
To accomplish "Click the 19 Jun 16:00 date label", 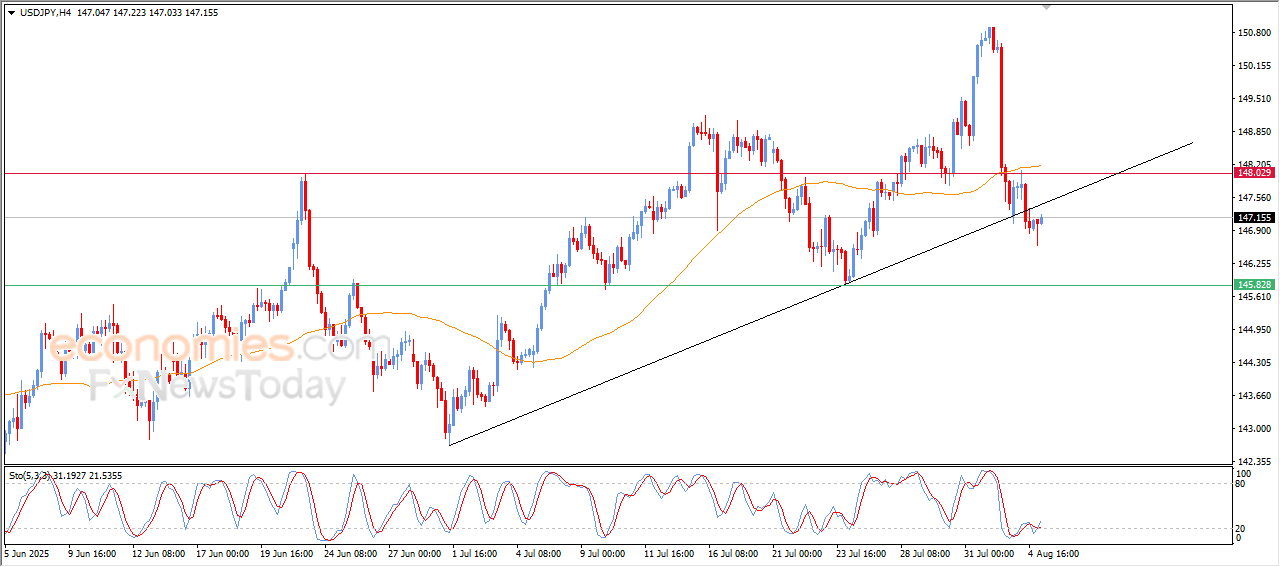I will click(286, 553).
